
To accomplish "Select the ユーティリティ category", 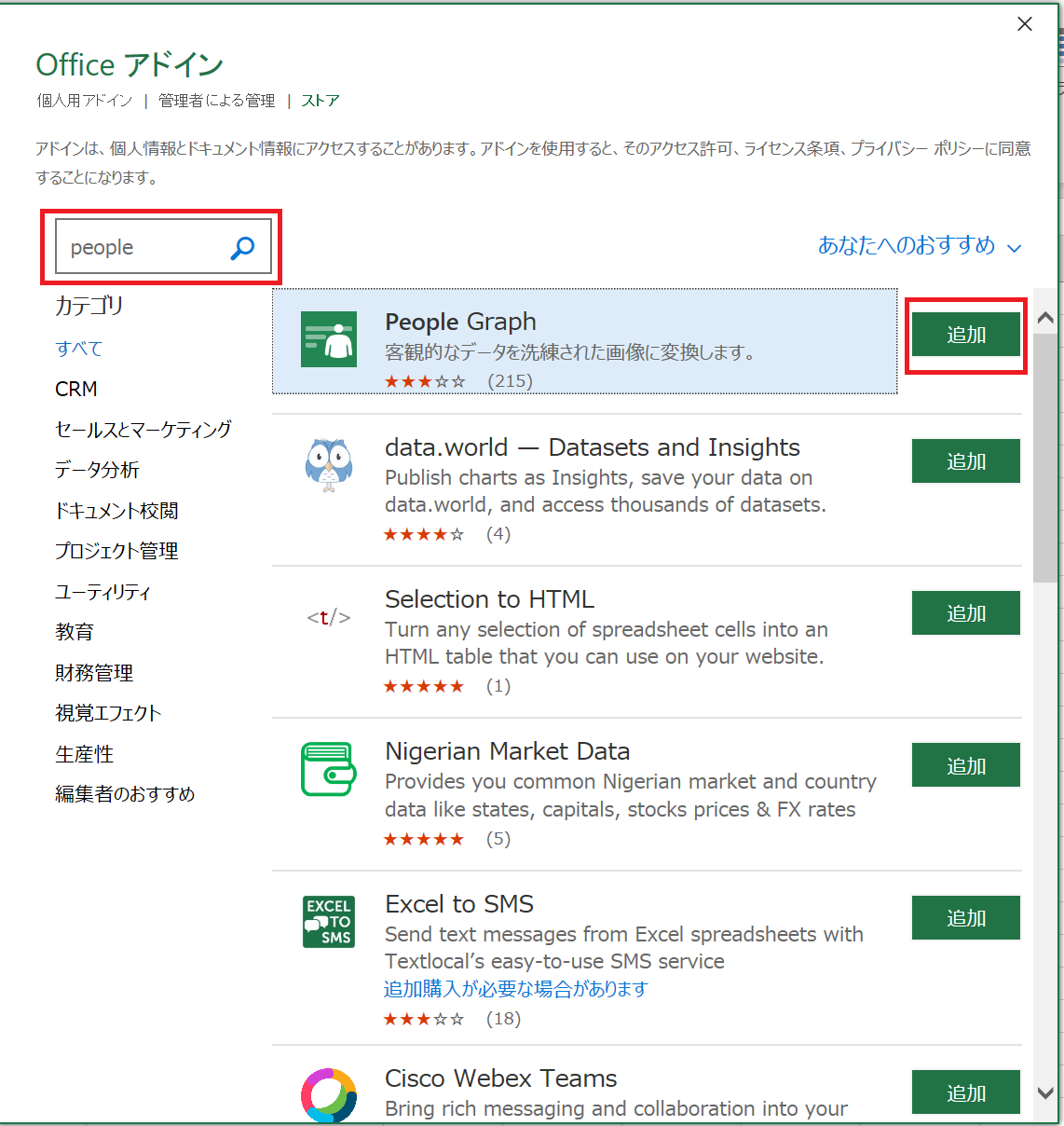I will tap(102, 592).
